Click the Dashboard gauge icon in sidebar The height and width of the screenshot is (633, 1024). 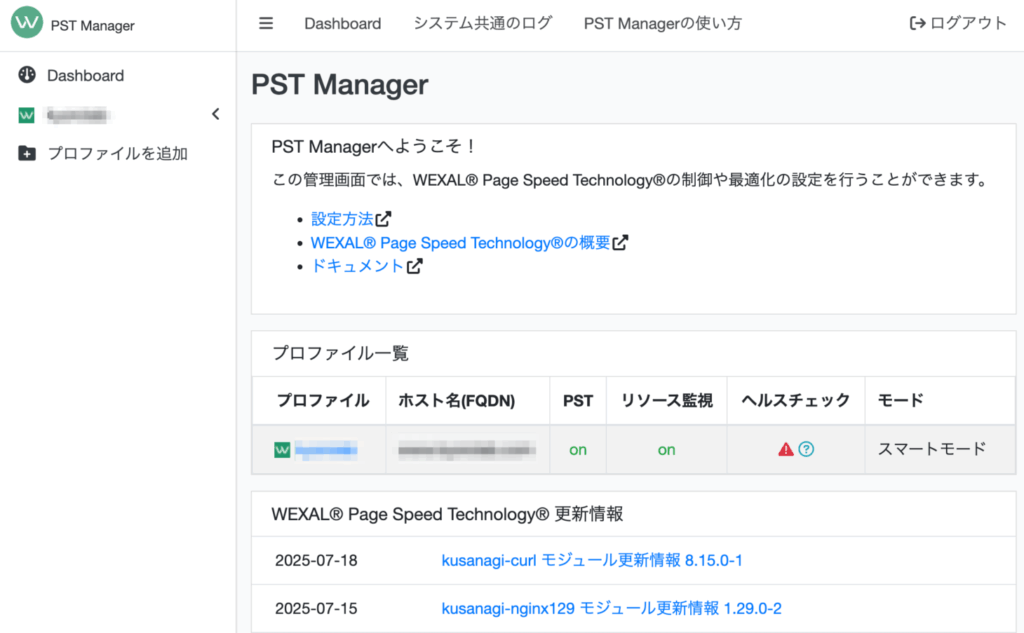coord(27,75)
